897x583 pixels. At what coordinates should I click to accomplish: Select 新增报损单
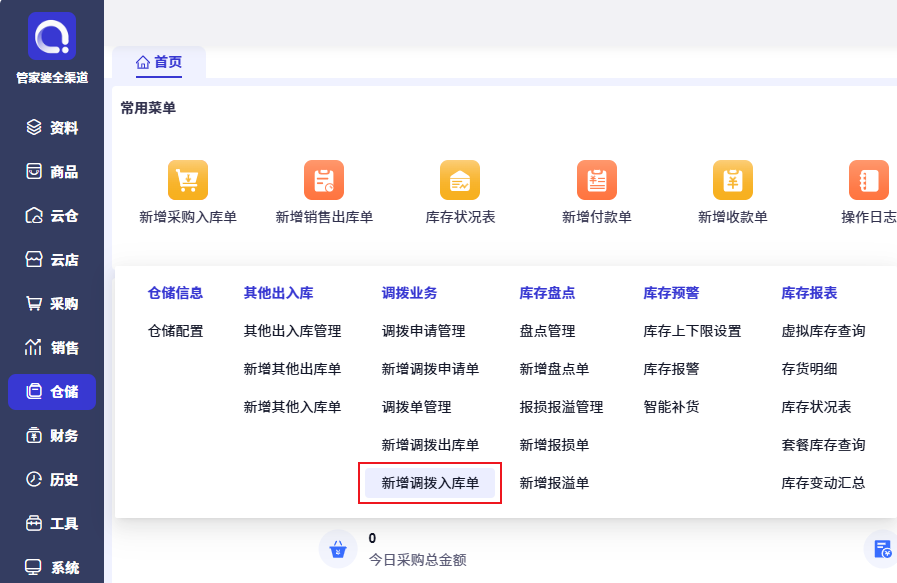[x=554, y=445]
